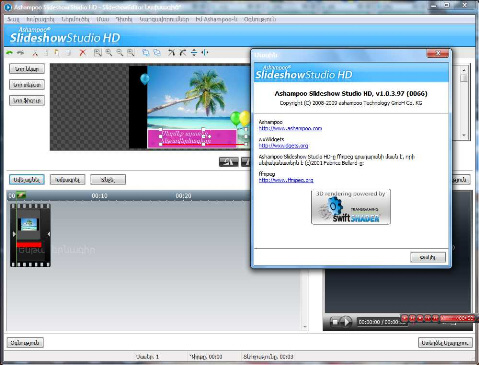The image size is (479, 365).
Task: Click the close button at About dialog bottom
Action: pos(428,257)
